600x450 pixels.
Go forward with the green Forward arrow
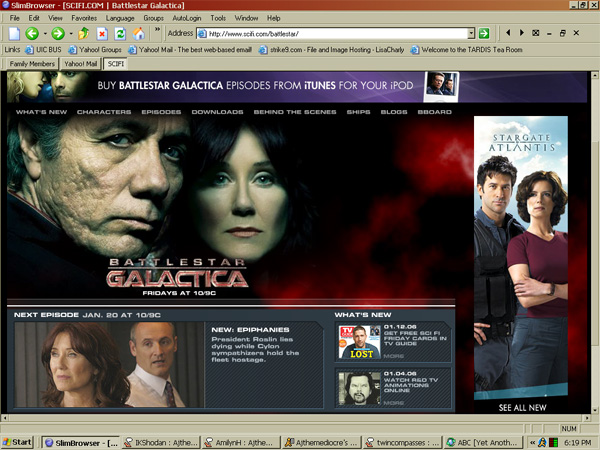pos(58,34)
